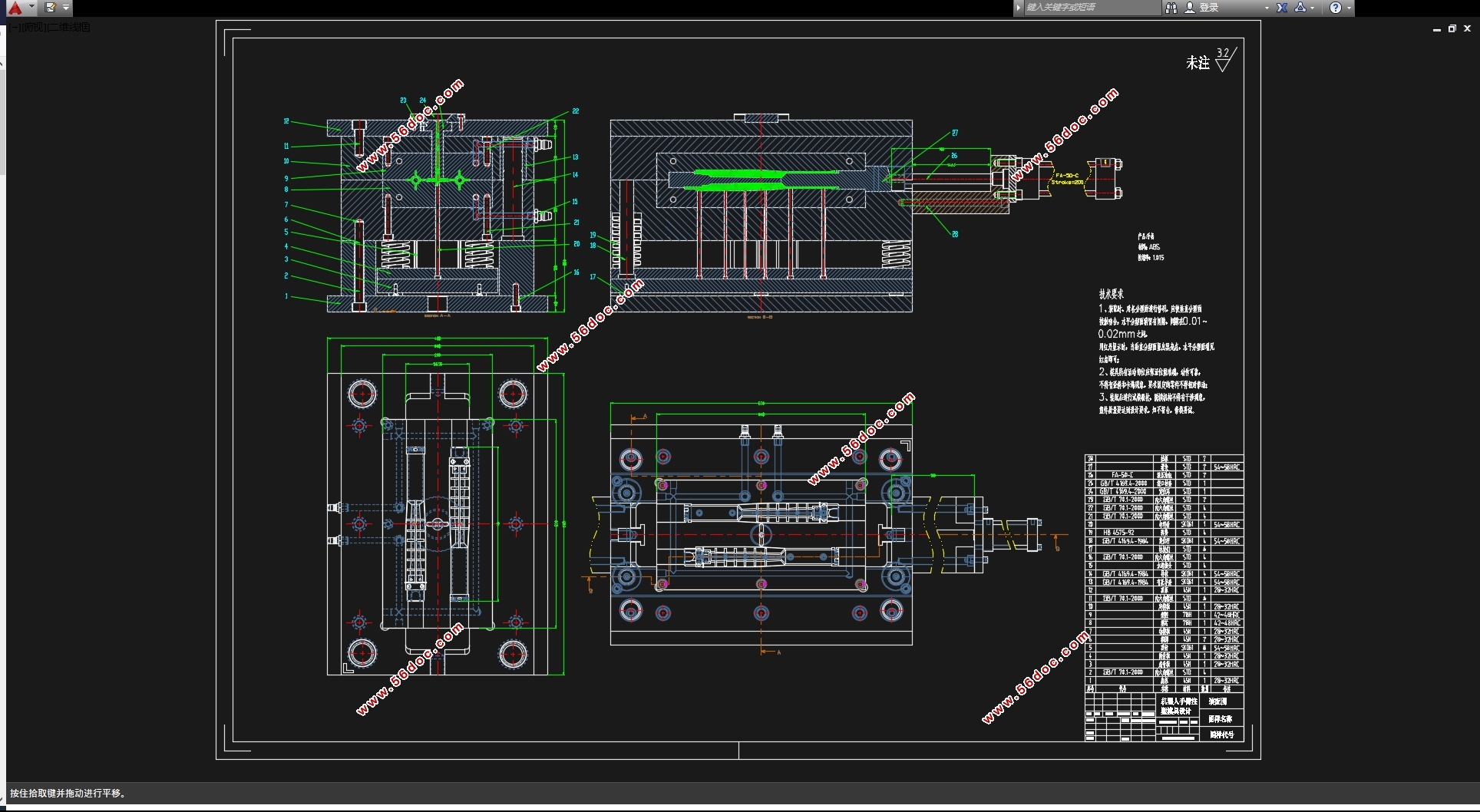Expand the arrow left of the search box
Screen dimensions: 1480x812
[1019, 8]
